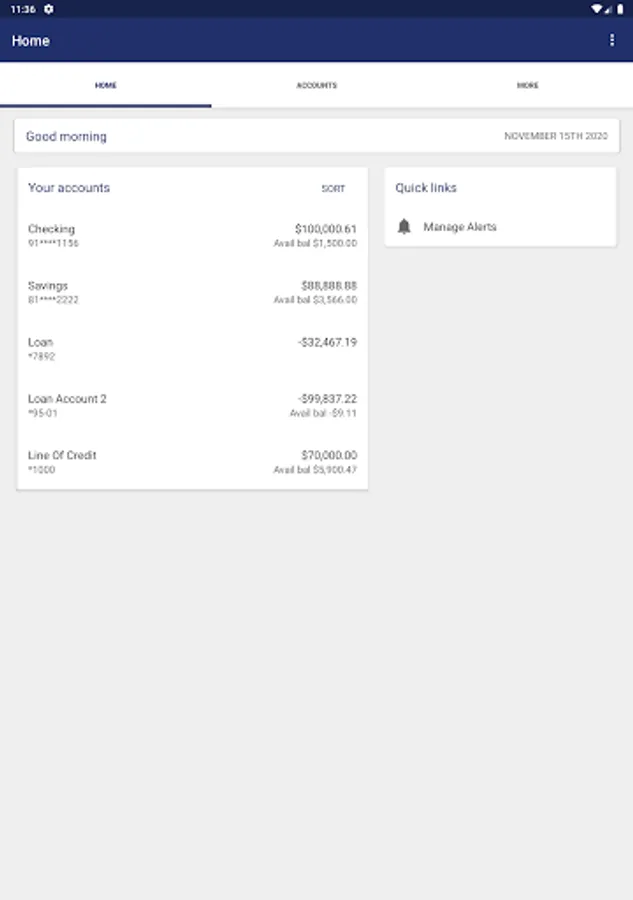Image resolution: width=633 pixels, height=900 pixels.
Task: Open the More tab
Action: click(x=527, y=86)
